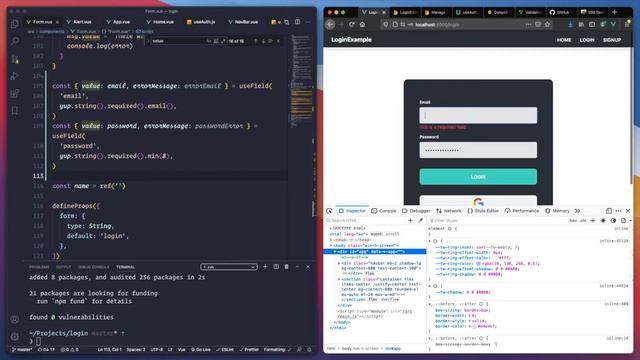The height and width of the screenshot is (360, 640).
Task: Click Prettier status bar item
Action: coord(249,350)
